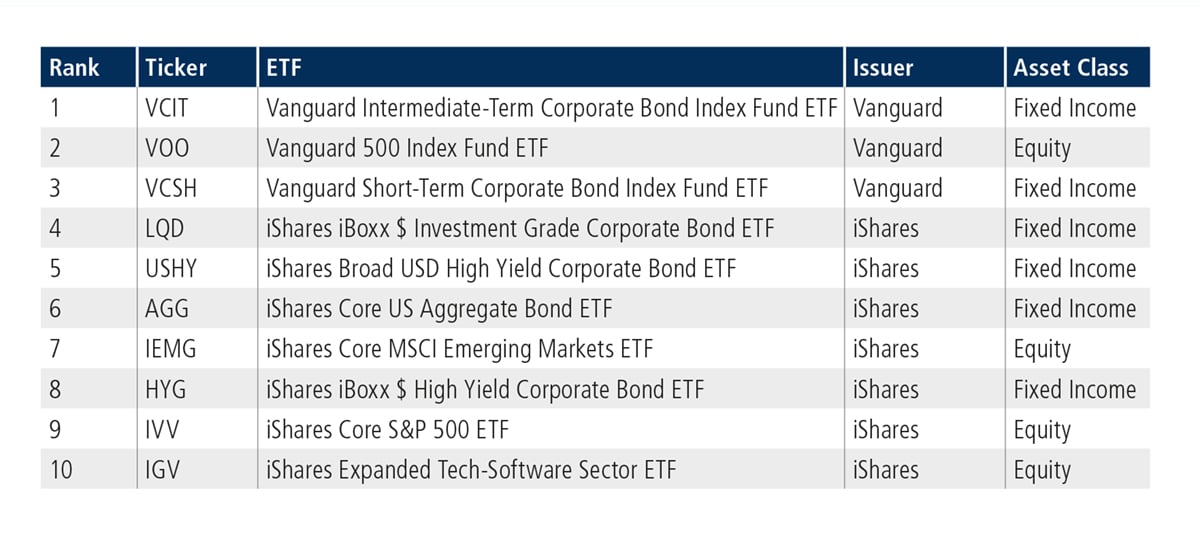The image size is (1200, 540).
Task: Select the HYG ticker cell
Action: pyautogui.click(x=196, y=389)
